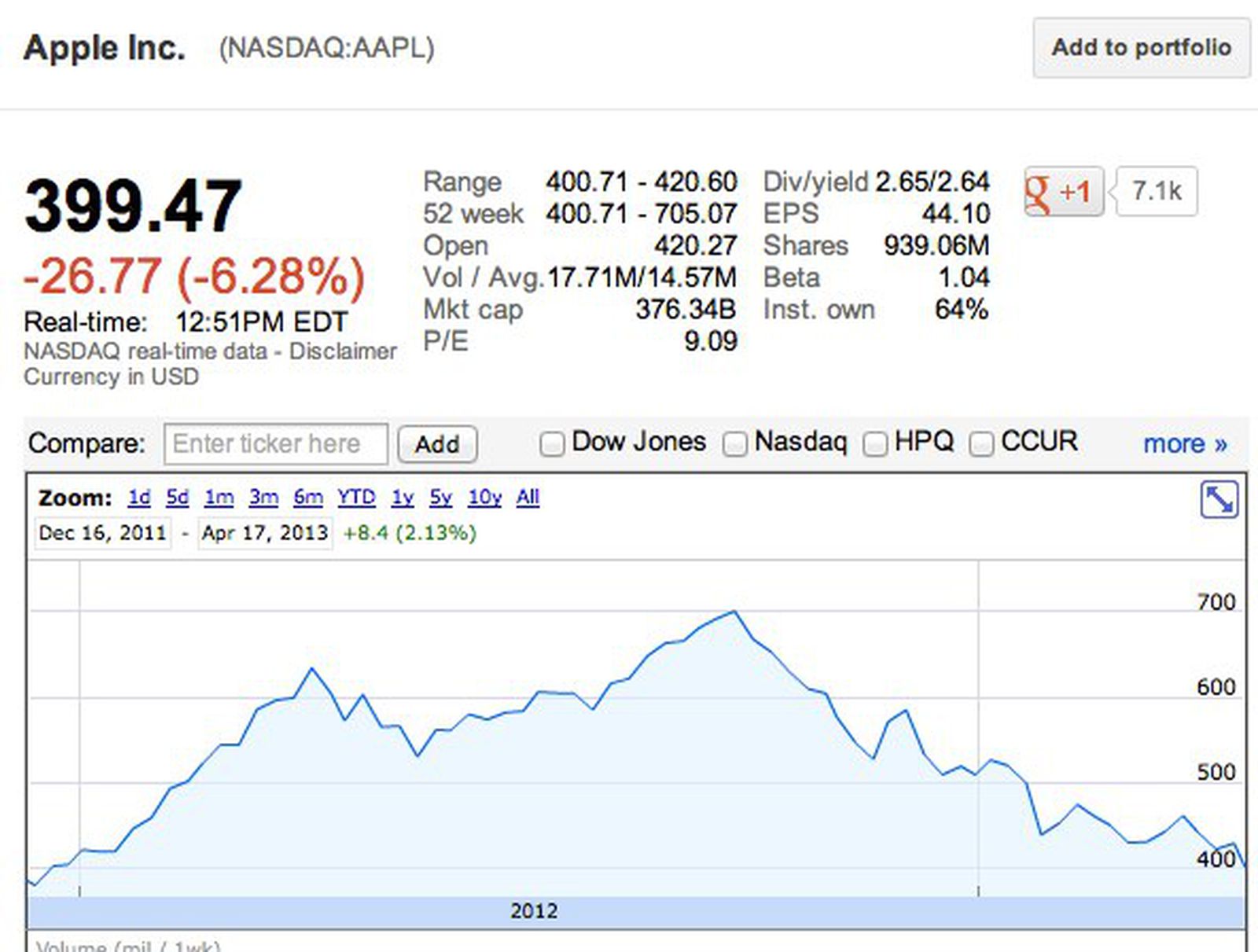The width and height of the screenshot is (1258, 952).
Task: Select the All zoom range
Action: click(527, 498)
